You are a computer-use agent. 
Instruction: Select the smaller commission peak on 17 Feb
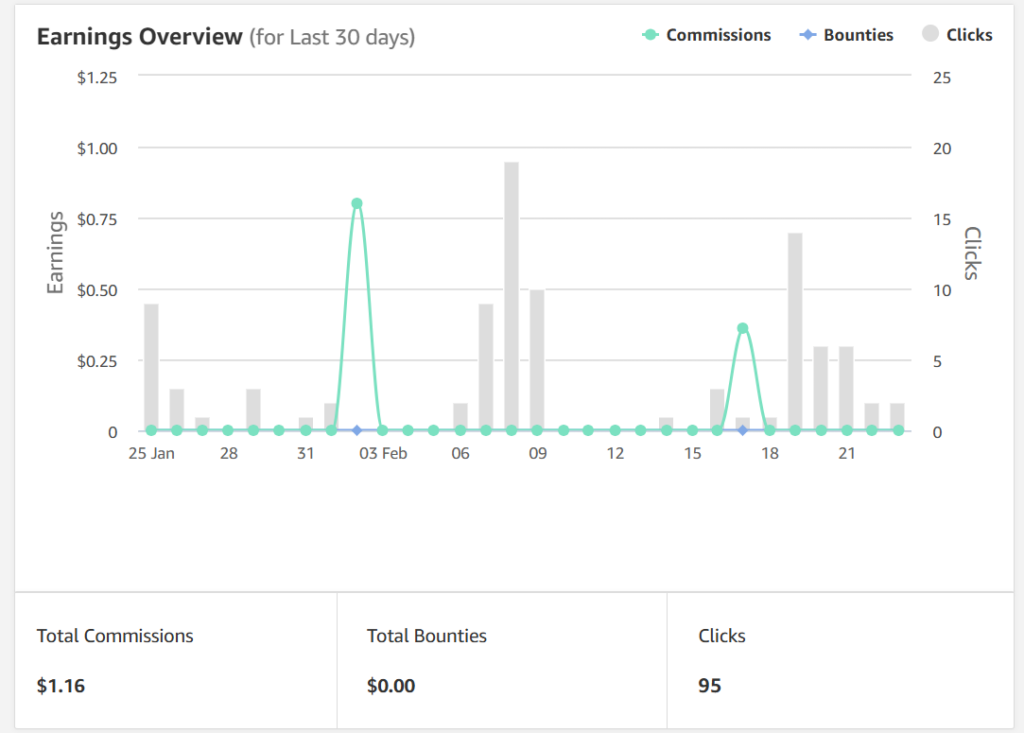[x=742, y=328]
